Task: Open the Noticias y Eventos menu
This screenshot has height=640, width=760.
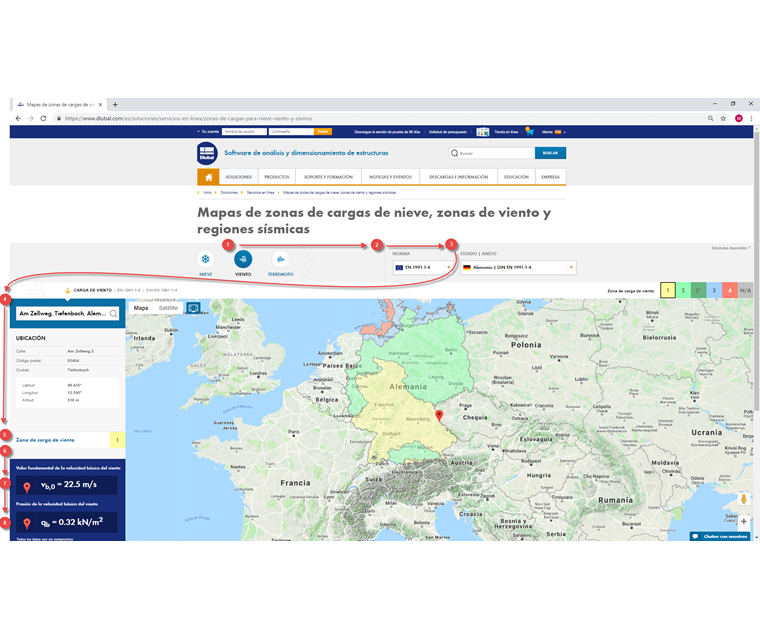Action: pos(390,177)
